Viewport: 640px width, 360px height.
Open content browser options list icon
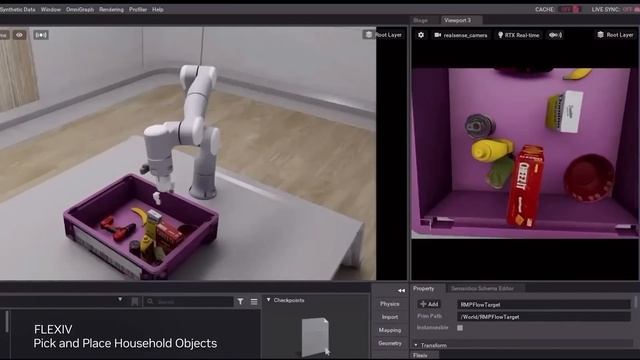pyautogui.click(x=254, y=302)
